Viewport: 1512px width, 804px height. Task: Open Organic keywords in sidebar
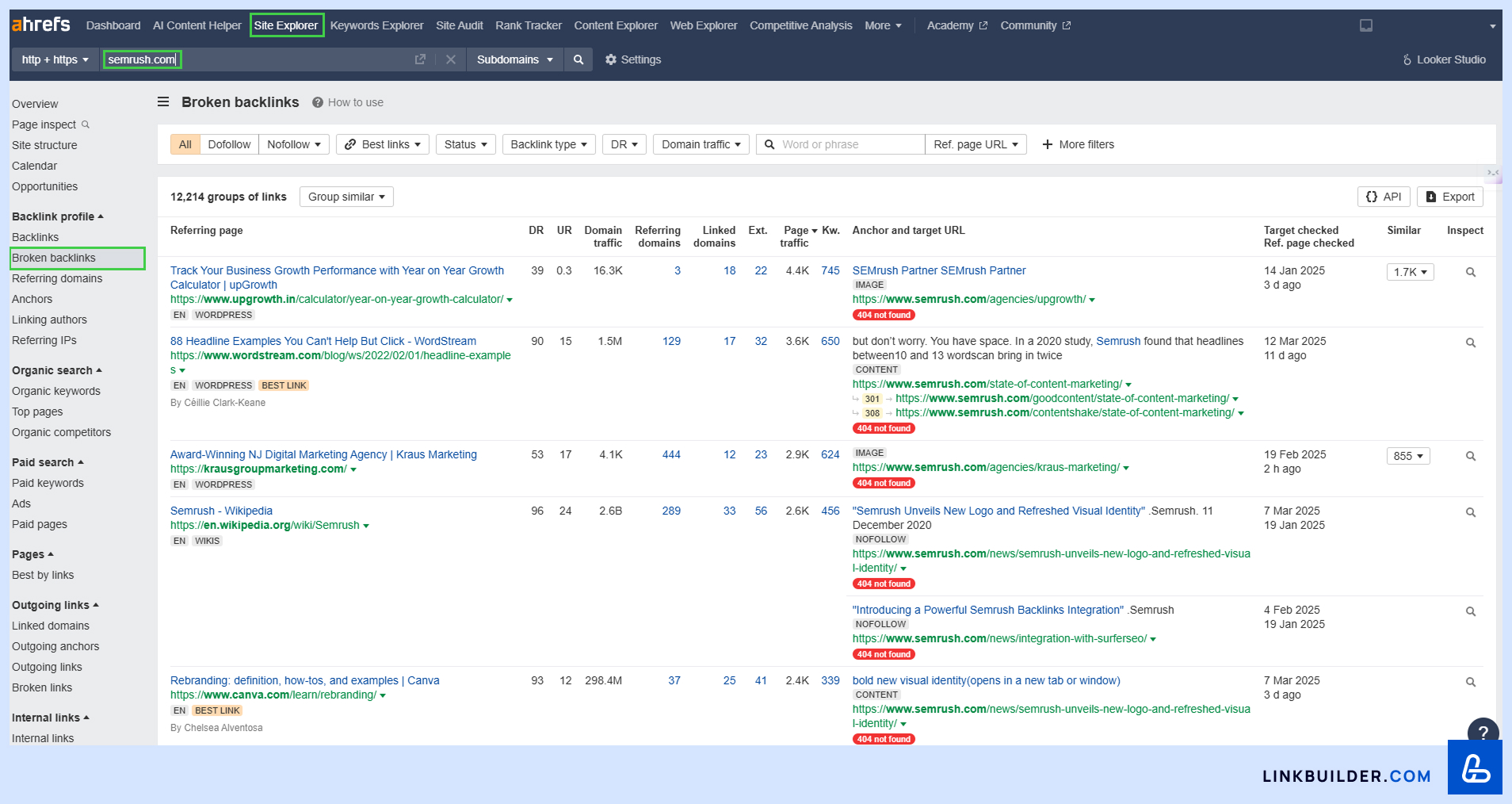point(56,391)
